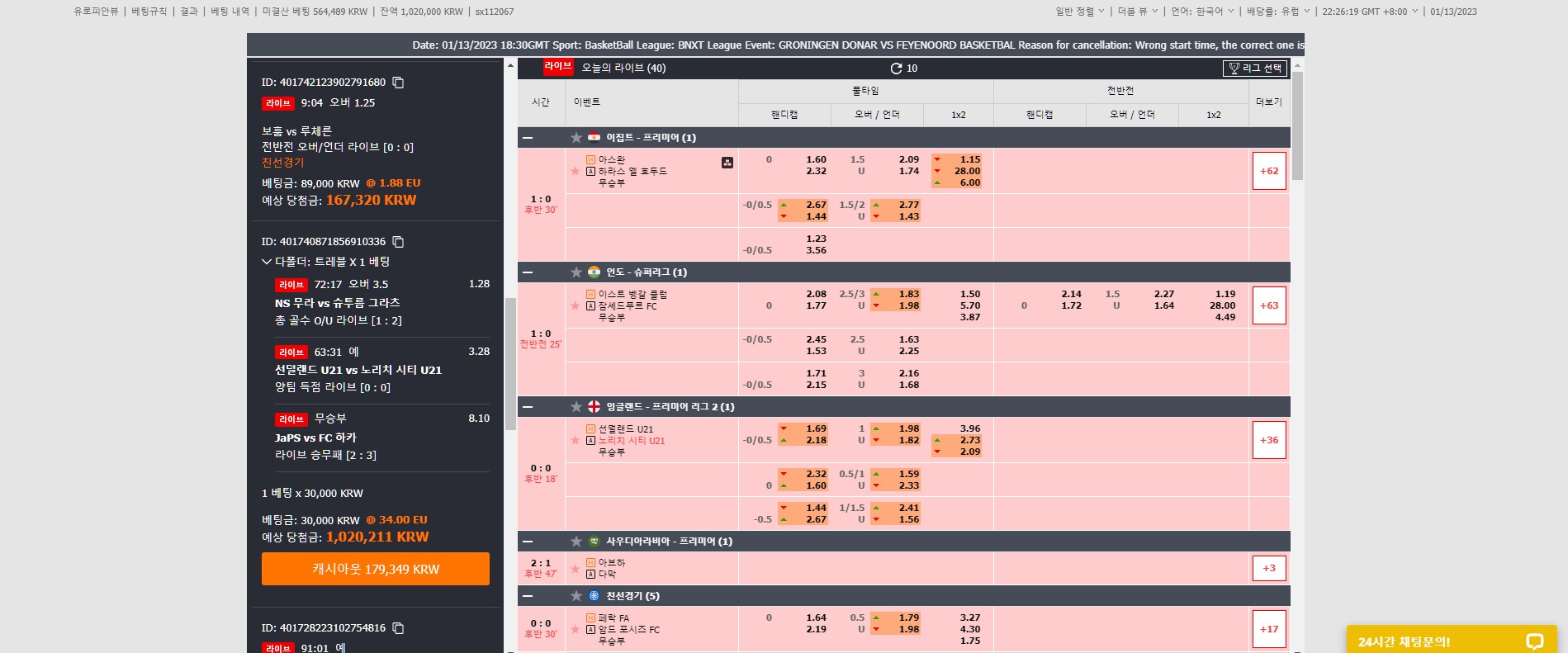
Task: Click the 인도 flag icon
Action: click(594, 272)
